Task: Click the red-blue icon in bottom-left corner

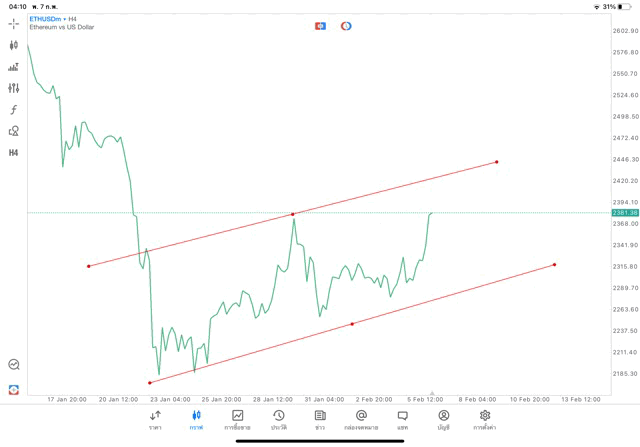Action: (x=14, y=389)
